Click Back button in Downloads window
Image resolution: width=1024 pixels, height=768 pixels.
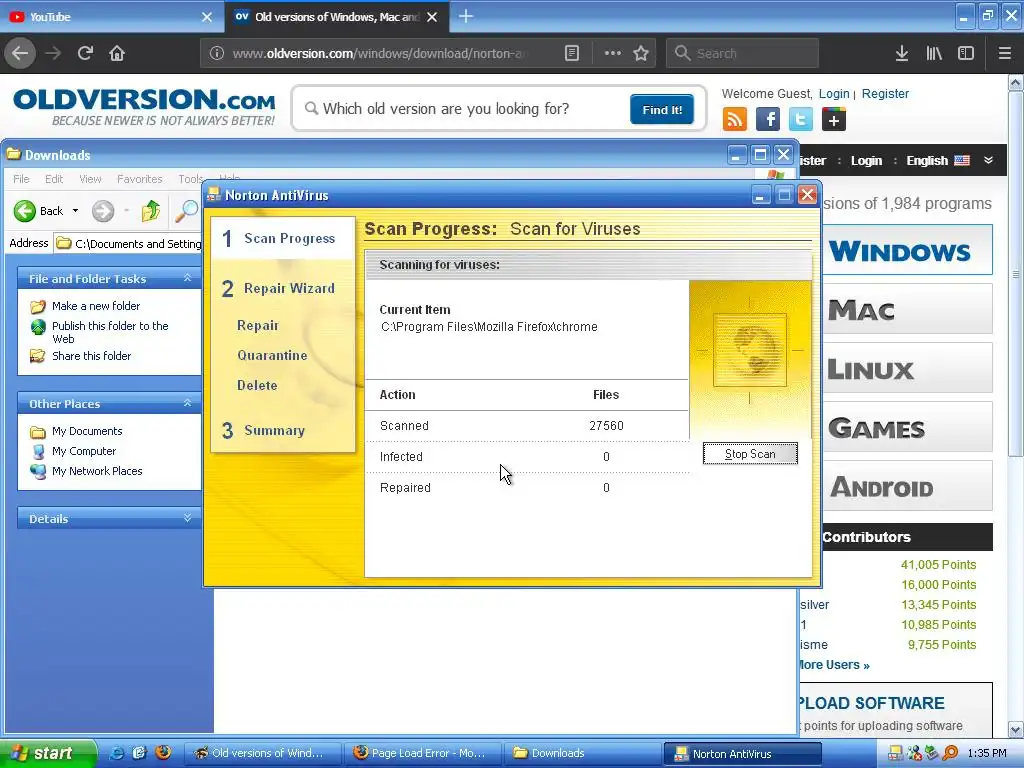39,211
